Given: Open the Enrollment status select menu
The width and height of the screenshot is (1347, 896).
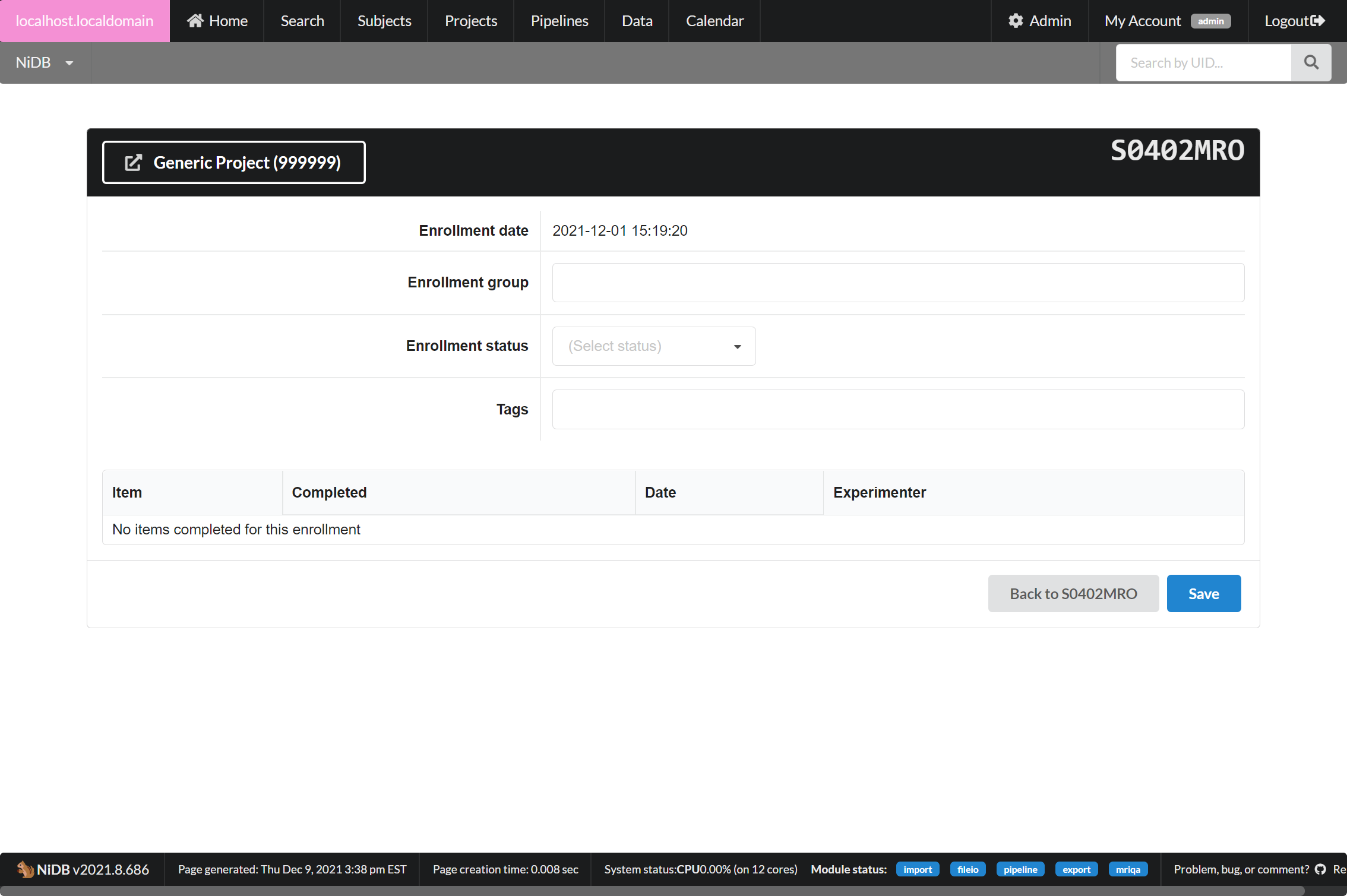Looking at the screenshot, I should click(653, 346).
